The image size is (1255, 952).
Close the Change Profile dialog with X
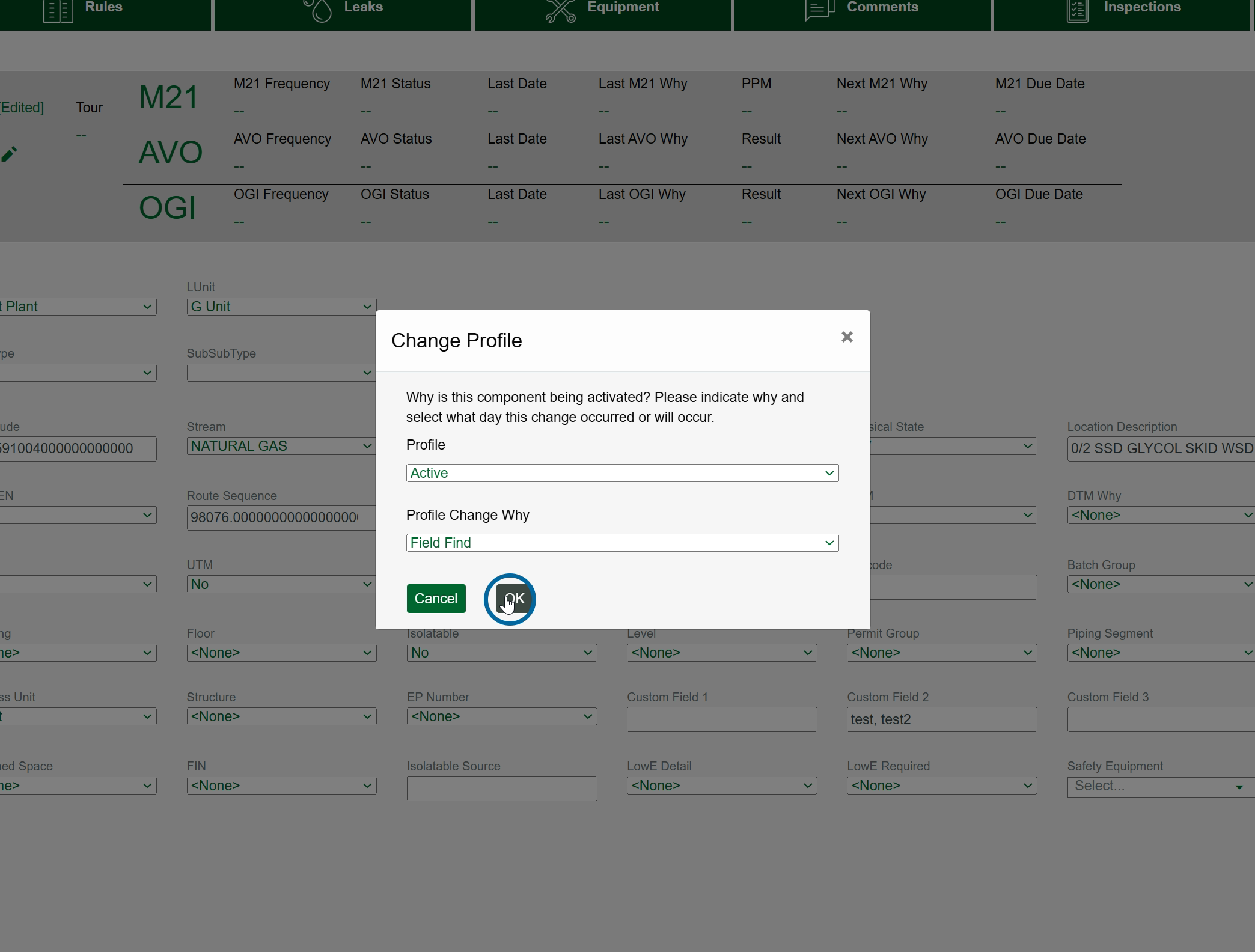pos(847,337)
